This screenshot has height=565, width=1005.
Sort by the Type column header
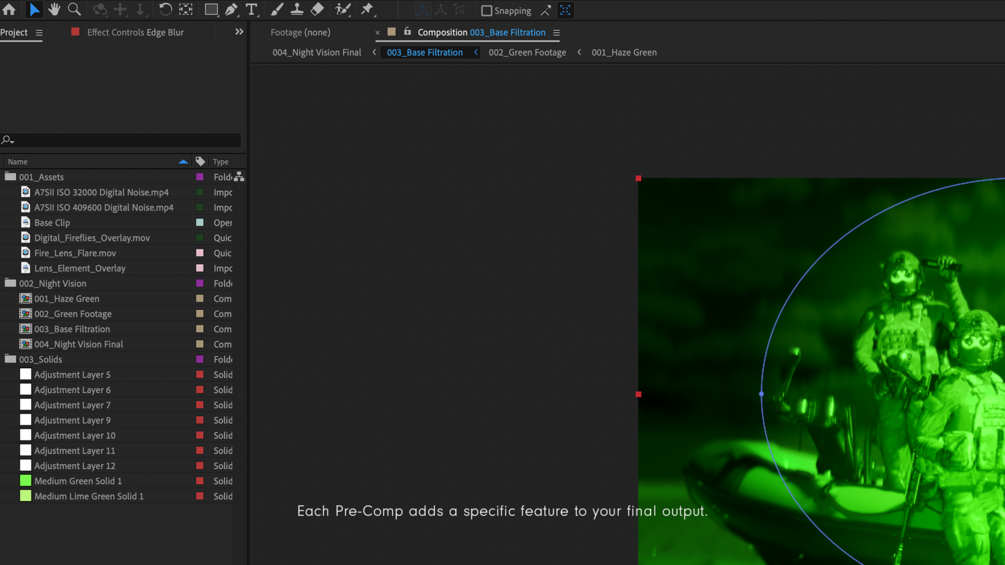coord(220,162)
